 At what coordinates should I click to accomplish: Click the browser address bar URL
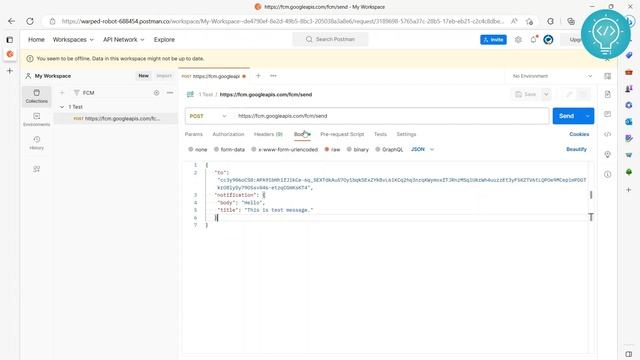[283, 21]
